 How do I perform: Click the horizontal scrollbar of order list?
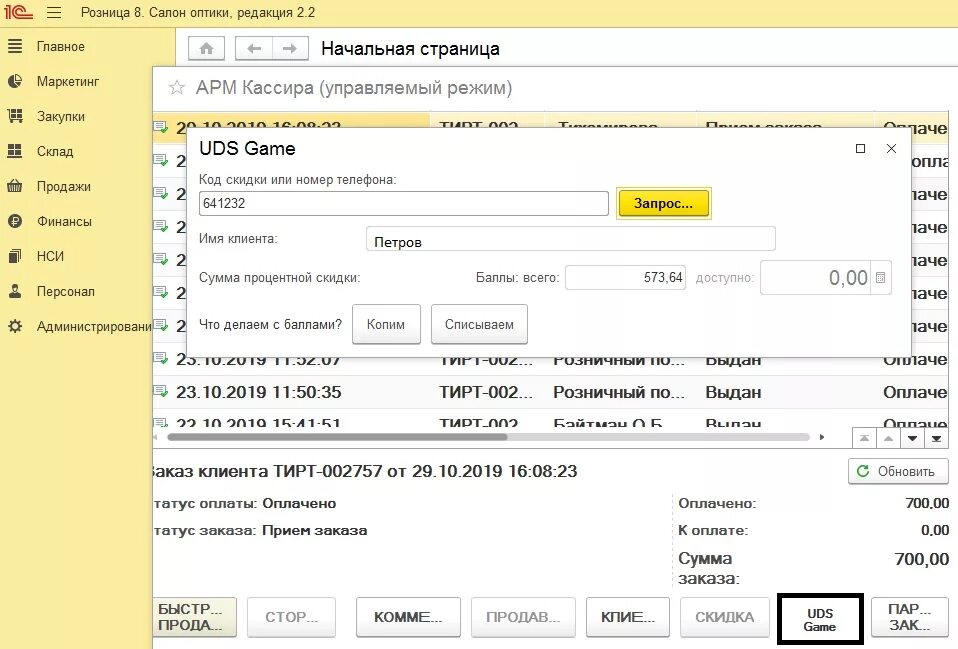click(x=337, y=437)
